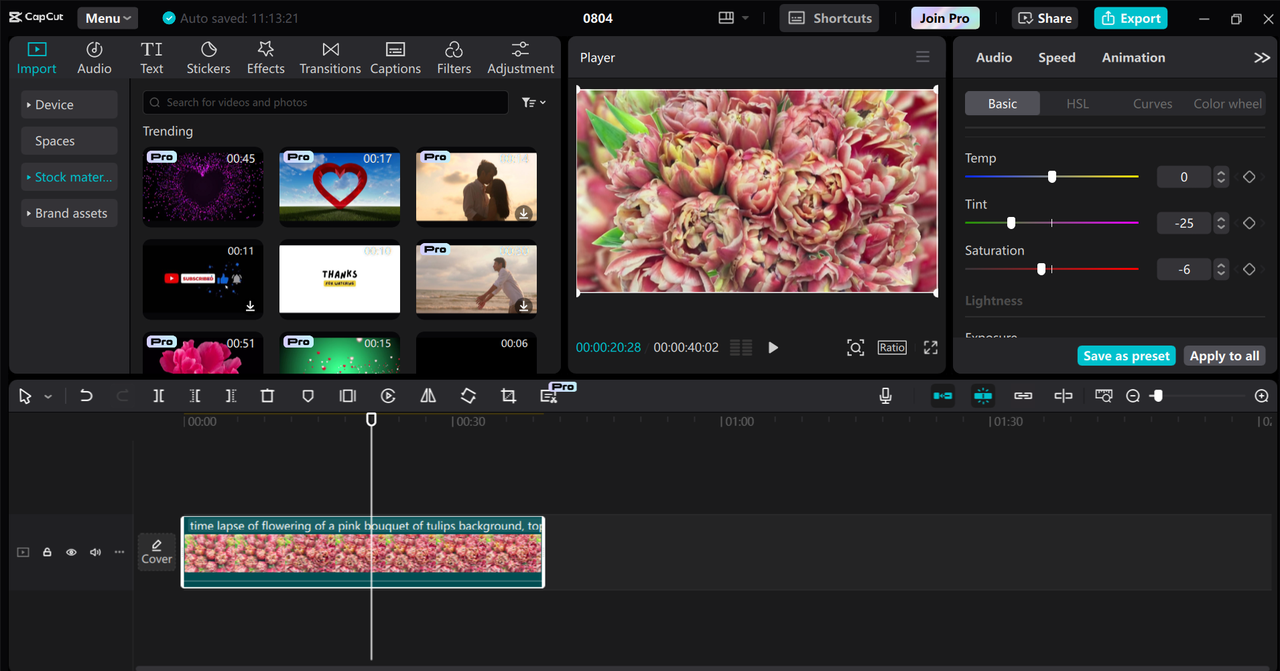Image resolution: width=1280 pixels, height=671 pixels.
Task: Click the track more options dots
Action: (119, 552)
